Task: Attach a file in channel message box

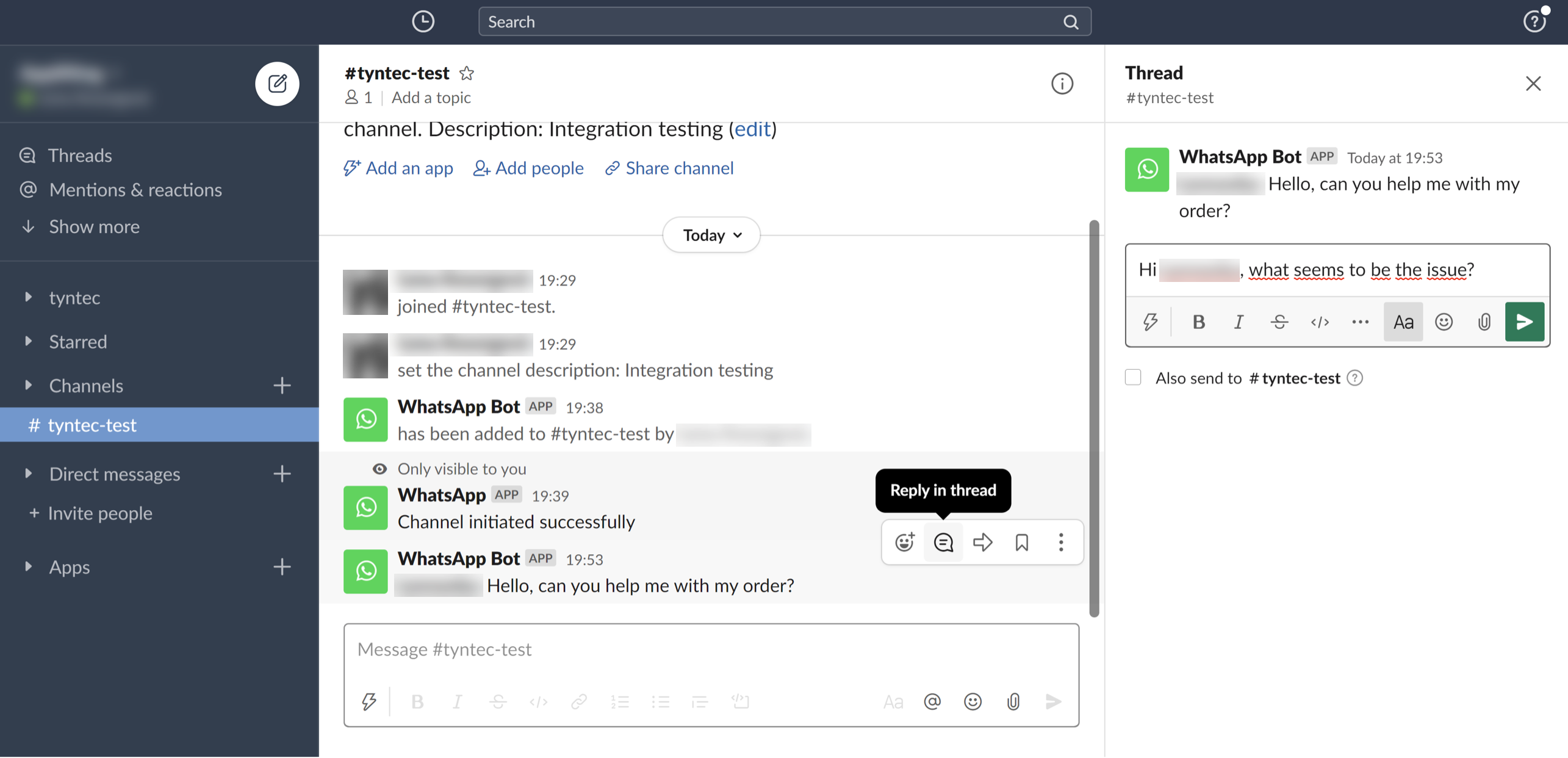Action: pos(1013,701)
